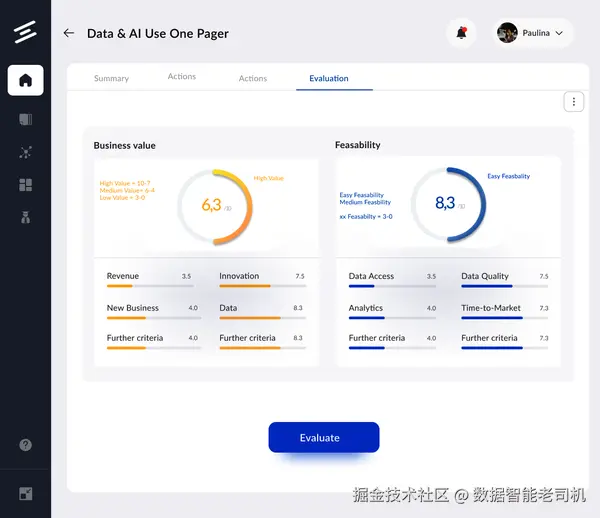Click the Data Quality label
This screenshot has width=600, height=518.
[x=485, y=276]
